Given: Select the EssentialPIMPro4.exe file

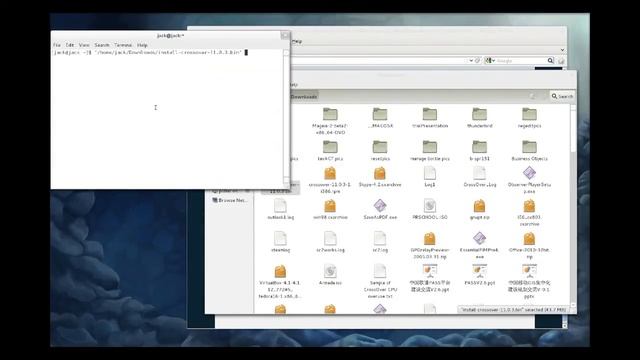Looking at the screenshot, I should 480,245.
